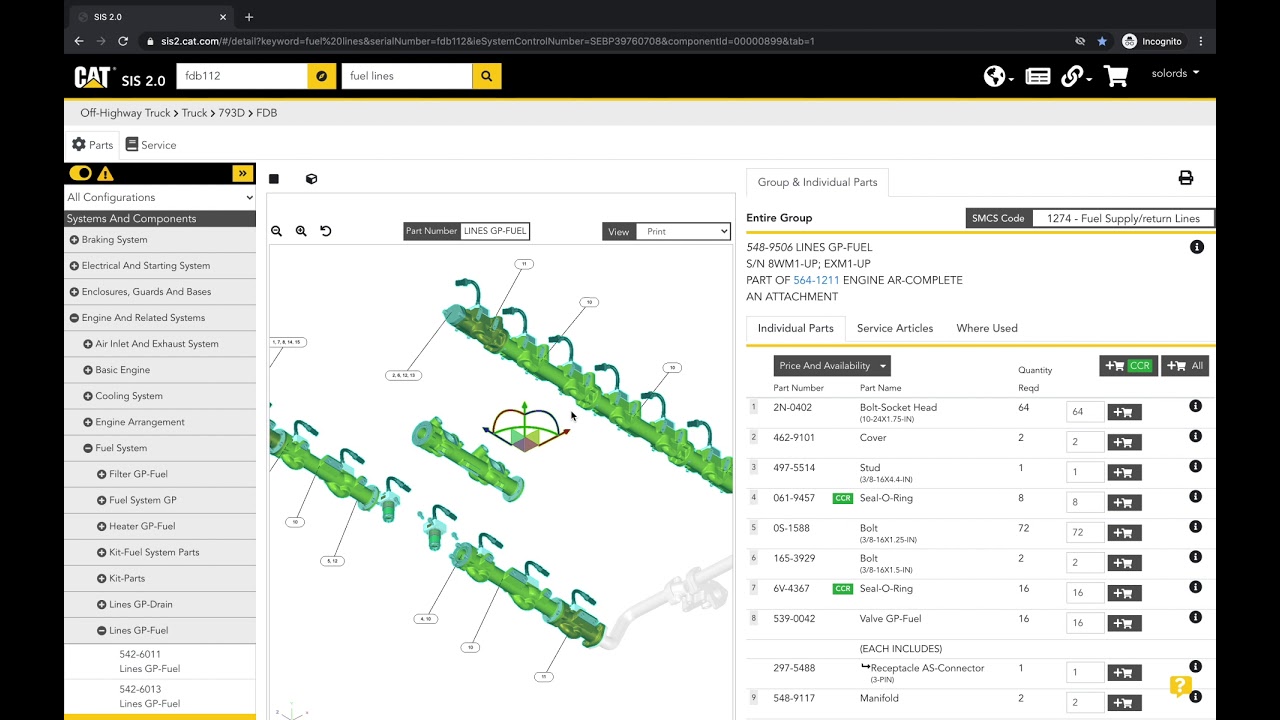Add 2N-0402 Bolt-Socket Head to cart
This screenshot has height=720, width=1280.
click(x=1124, y=412)
